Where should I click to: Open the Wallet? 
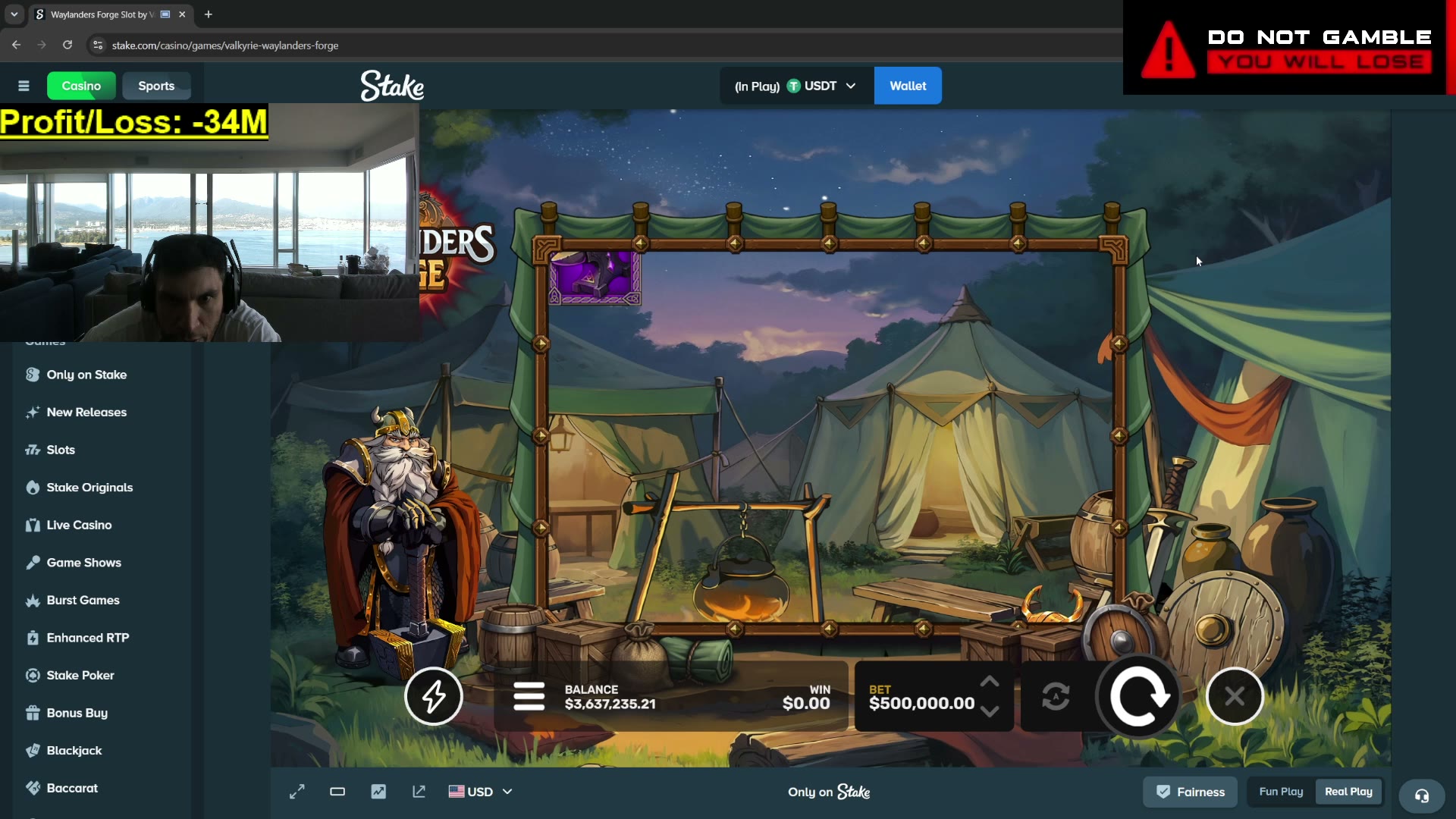908,86
